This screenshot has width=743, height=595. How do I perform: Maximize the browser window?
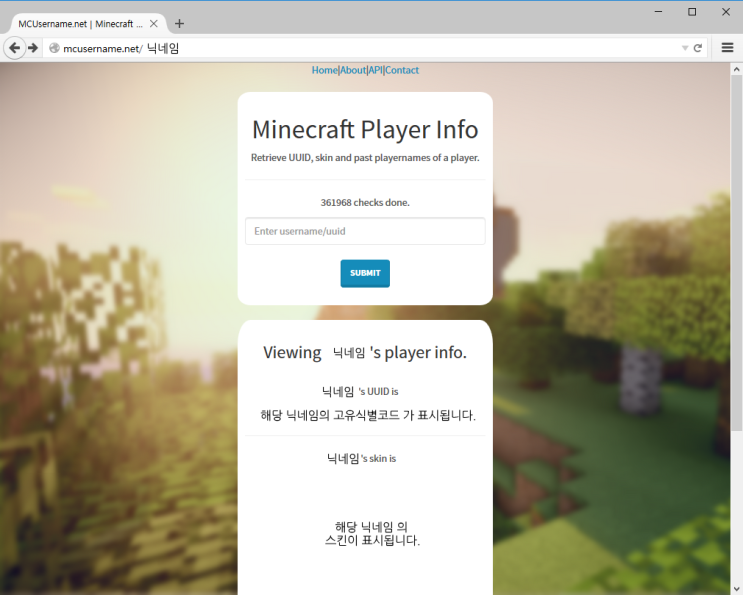(x=692, y=12)
